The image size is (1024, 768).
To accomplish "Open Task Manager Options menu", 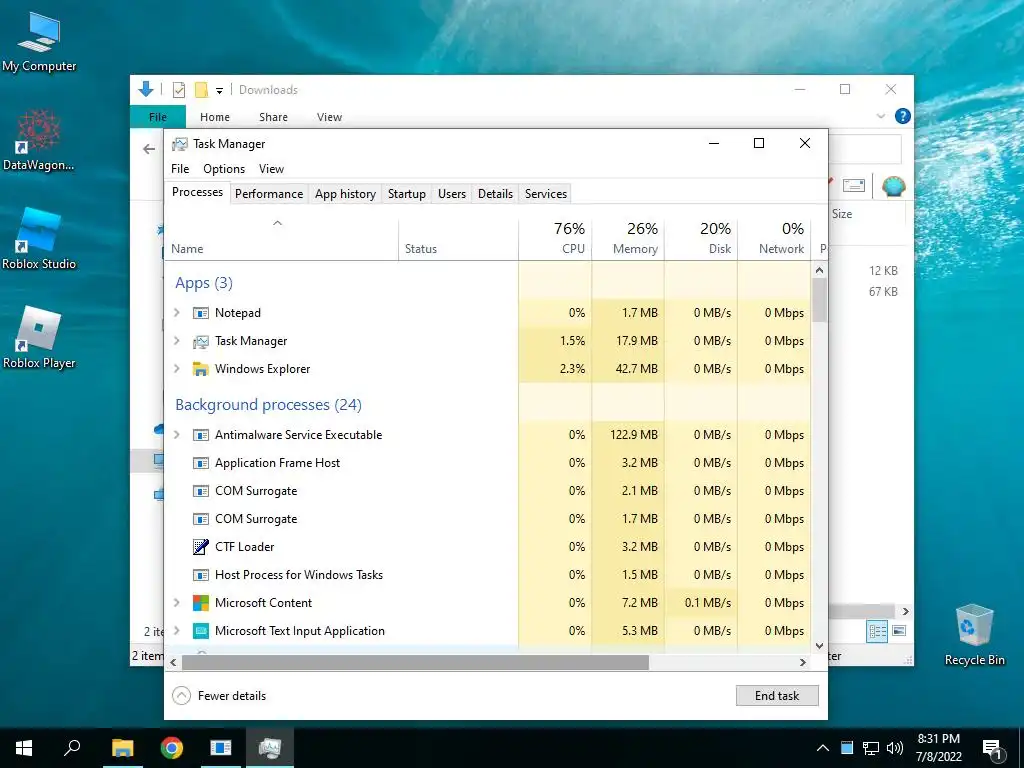I will (x=224, y=168).
